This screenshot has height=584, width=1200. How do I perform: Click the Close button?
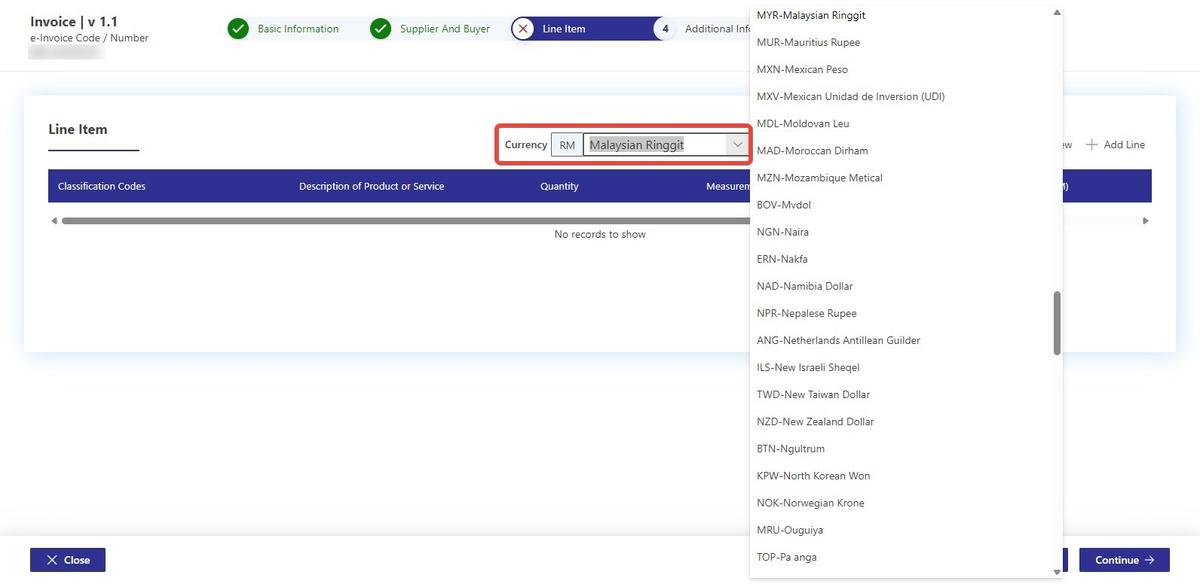[68, 560]
